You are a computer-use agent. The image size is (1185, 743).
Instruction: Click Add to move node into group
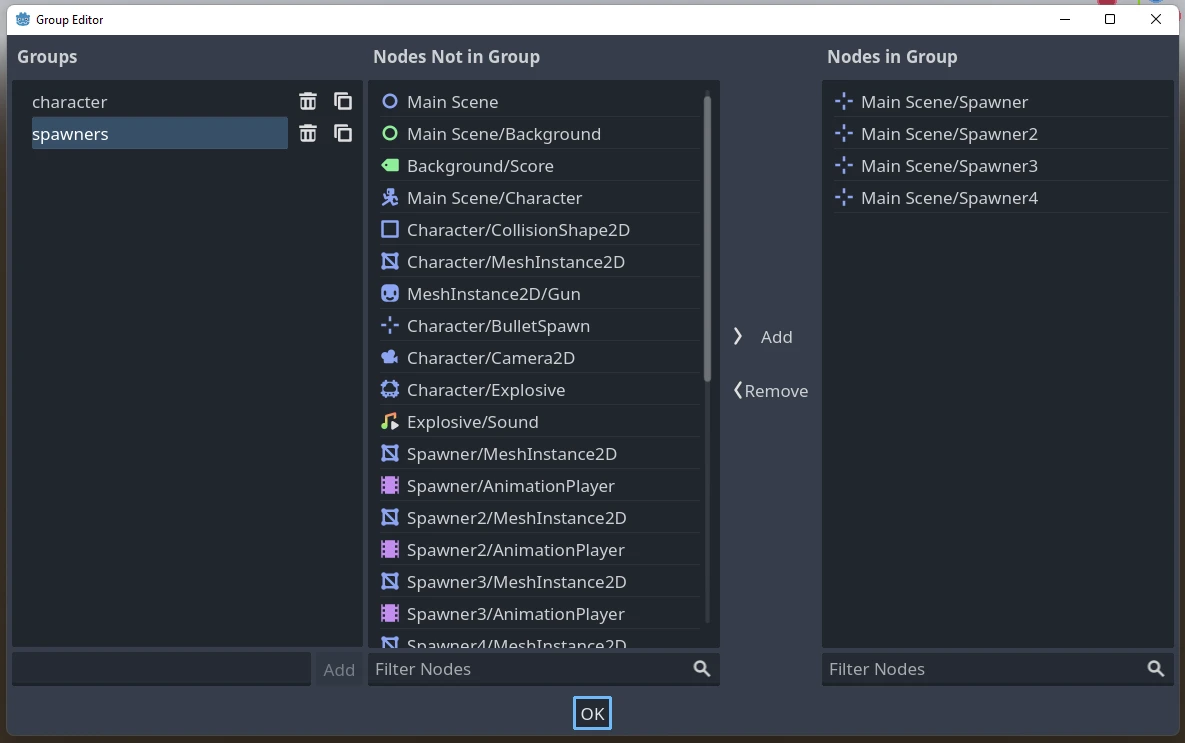coord(763,337)
